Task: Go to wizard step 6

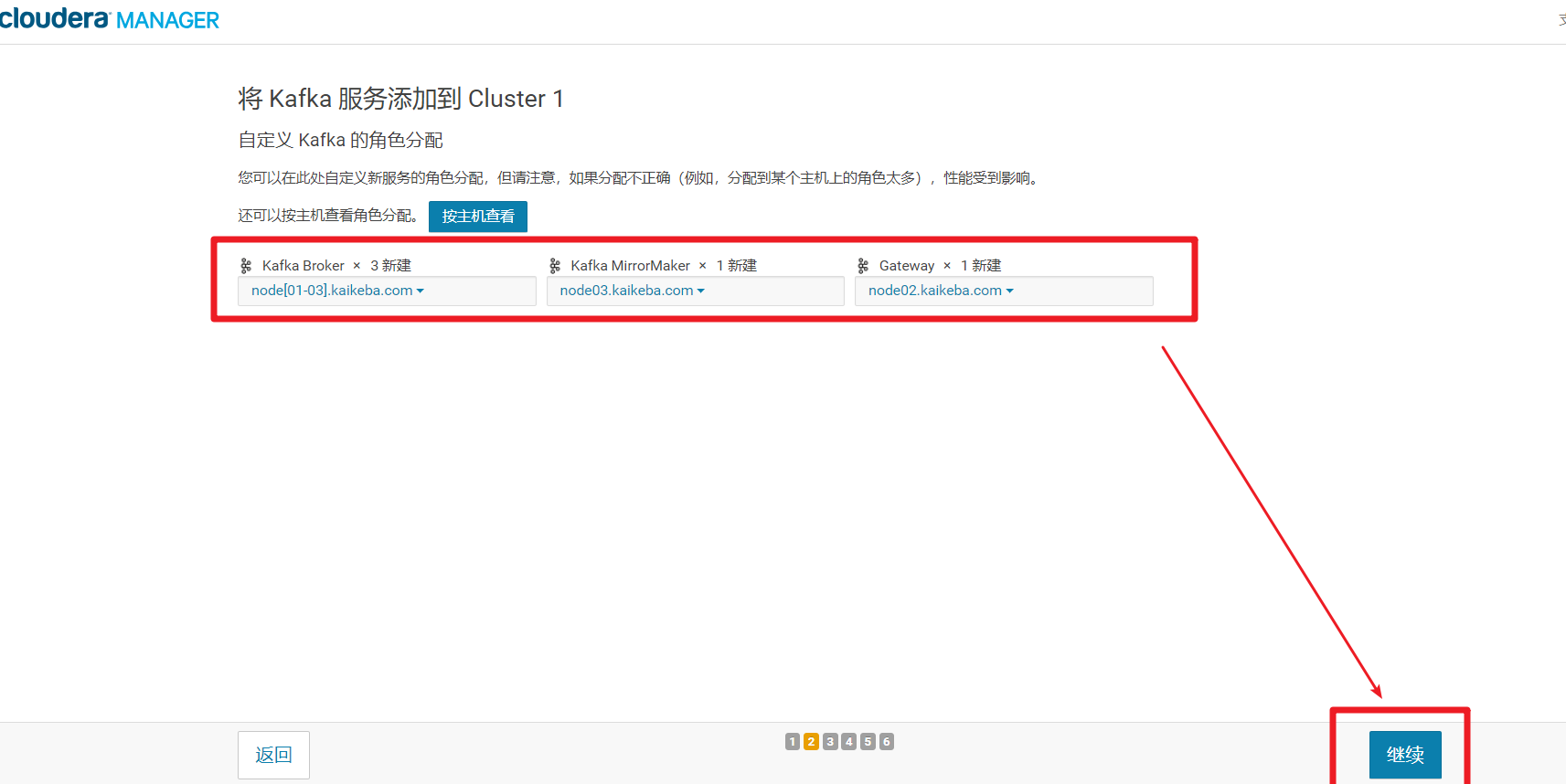Action: tap(887, 742)
